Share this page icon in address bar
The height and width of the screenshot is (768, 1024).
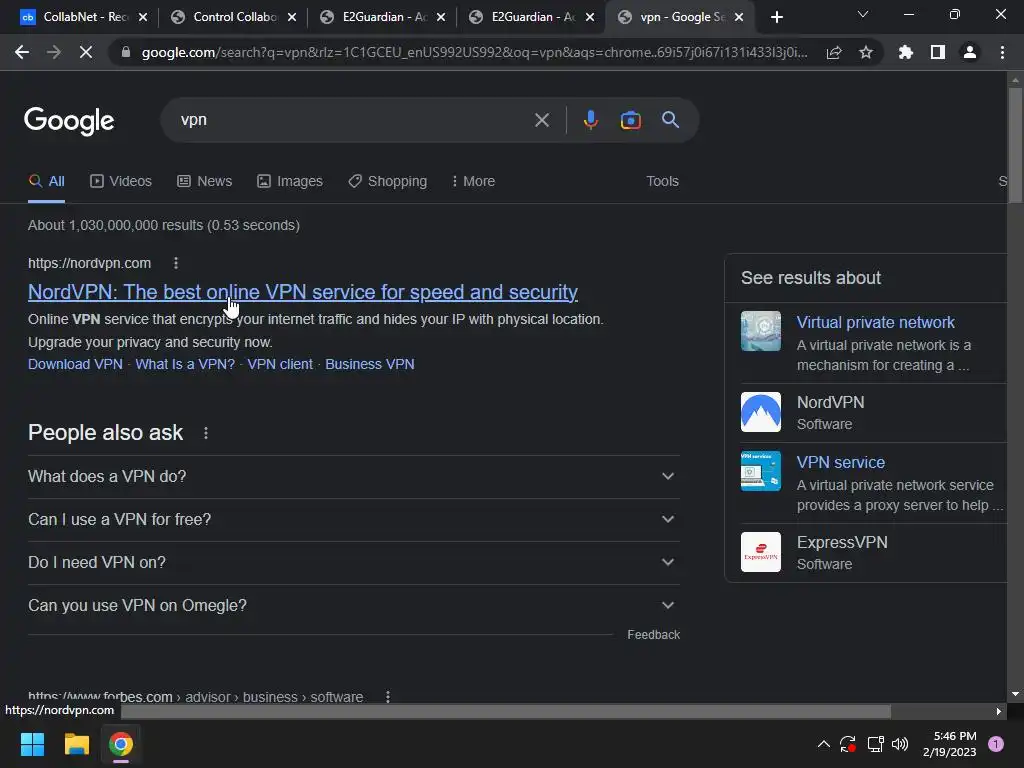tap(834, 52)
